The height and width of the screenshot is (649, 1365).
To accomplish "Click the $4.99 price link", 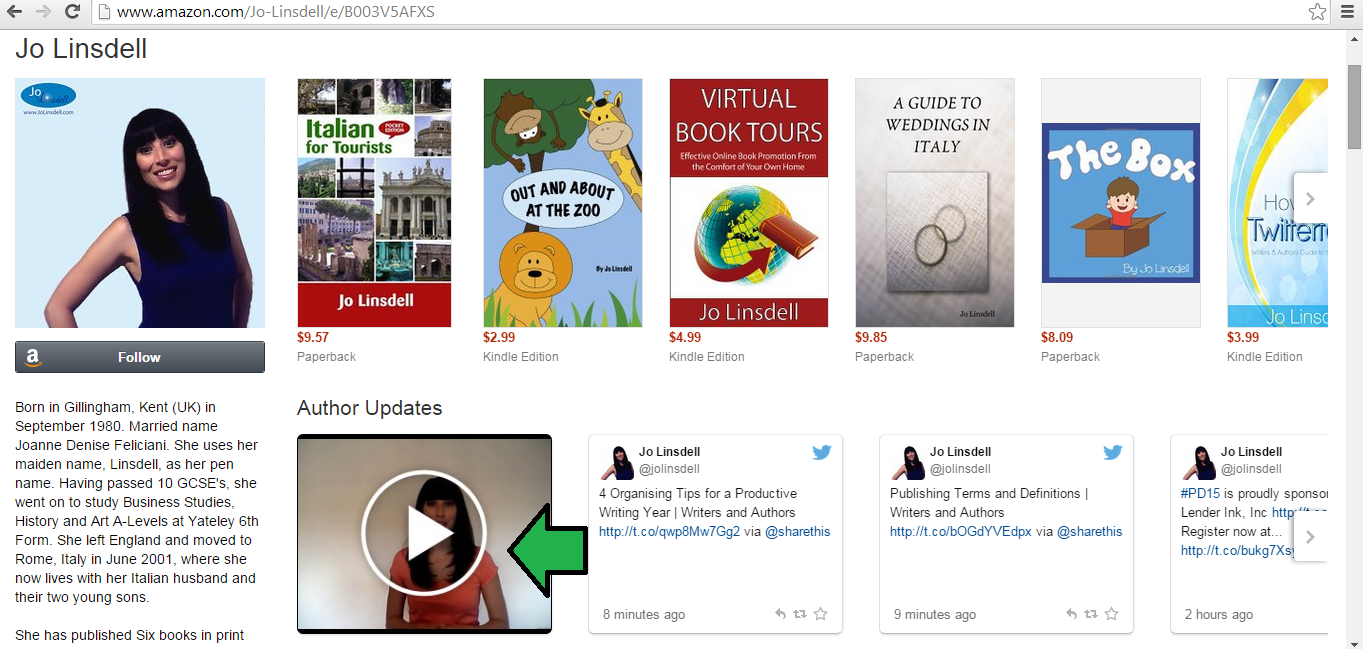I will (x=685, y=338).
